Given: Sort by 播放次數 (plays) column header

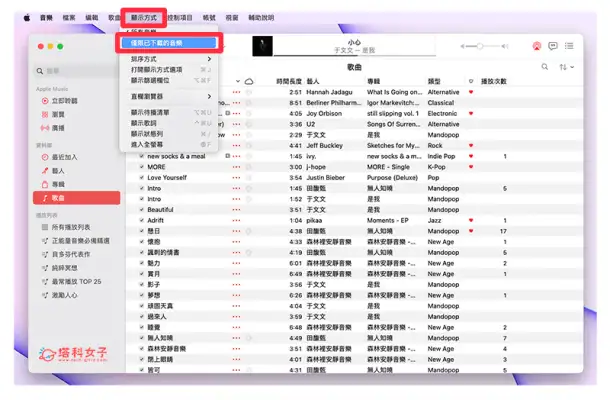Looking at the screenshot, I should coord(494,81).
